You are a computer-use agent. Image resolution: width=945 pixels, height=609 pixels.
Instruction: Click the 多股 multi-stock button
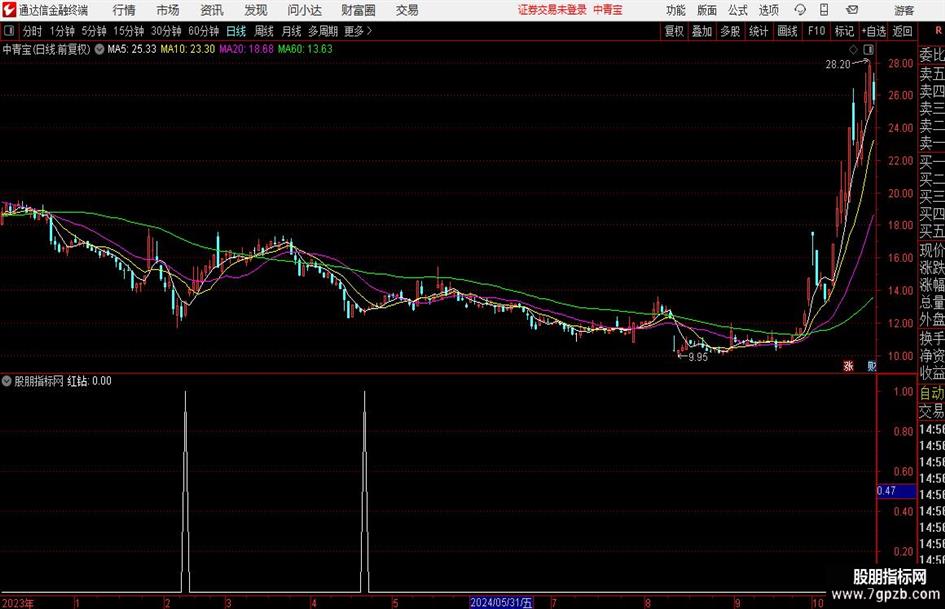coord(730,31)
